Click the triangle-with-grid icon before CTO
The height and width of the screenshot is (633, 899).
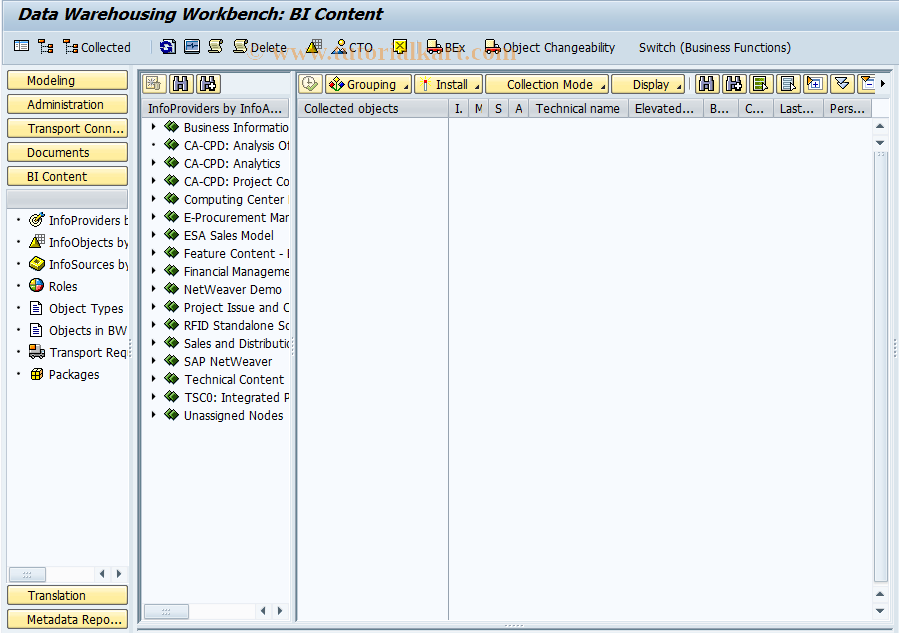tap(314, 47)
